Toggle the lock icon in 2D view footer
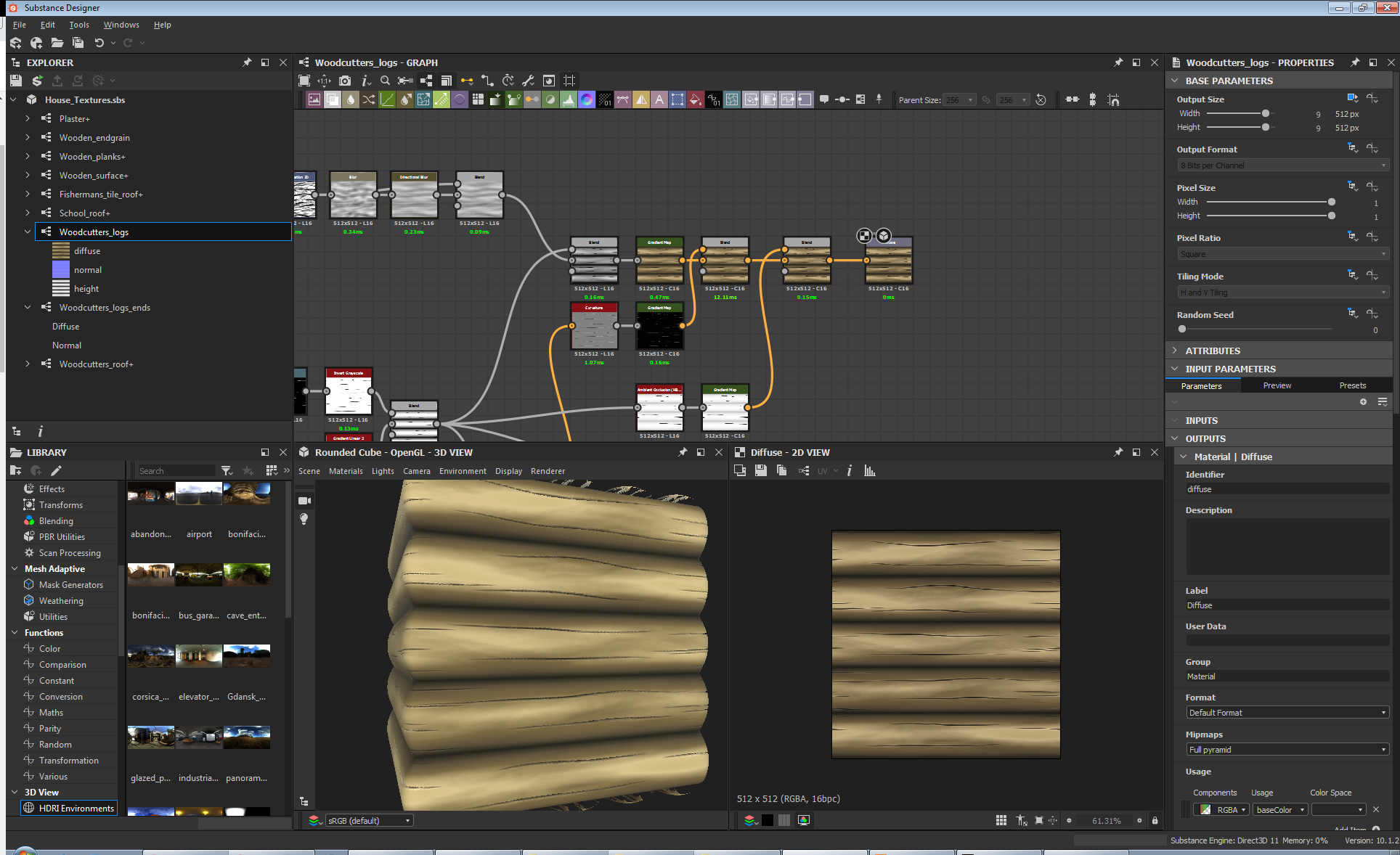The height and width of the screenshot is (855, 1400). (1155, 821)
